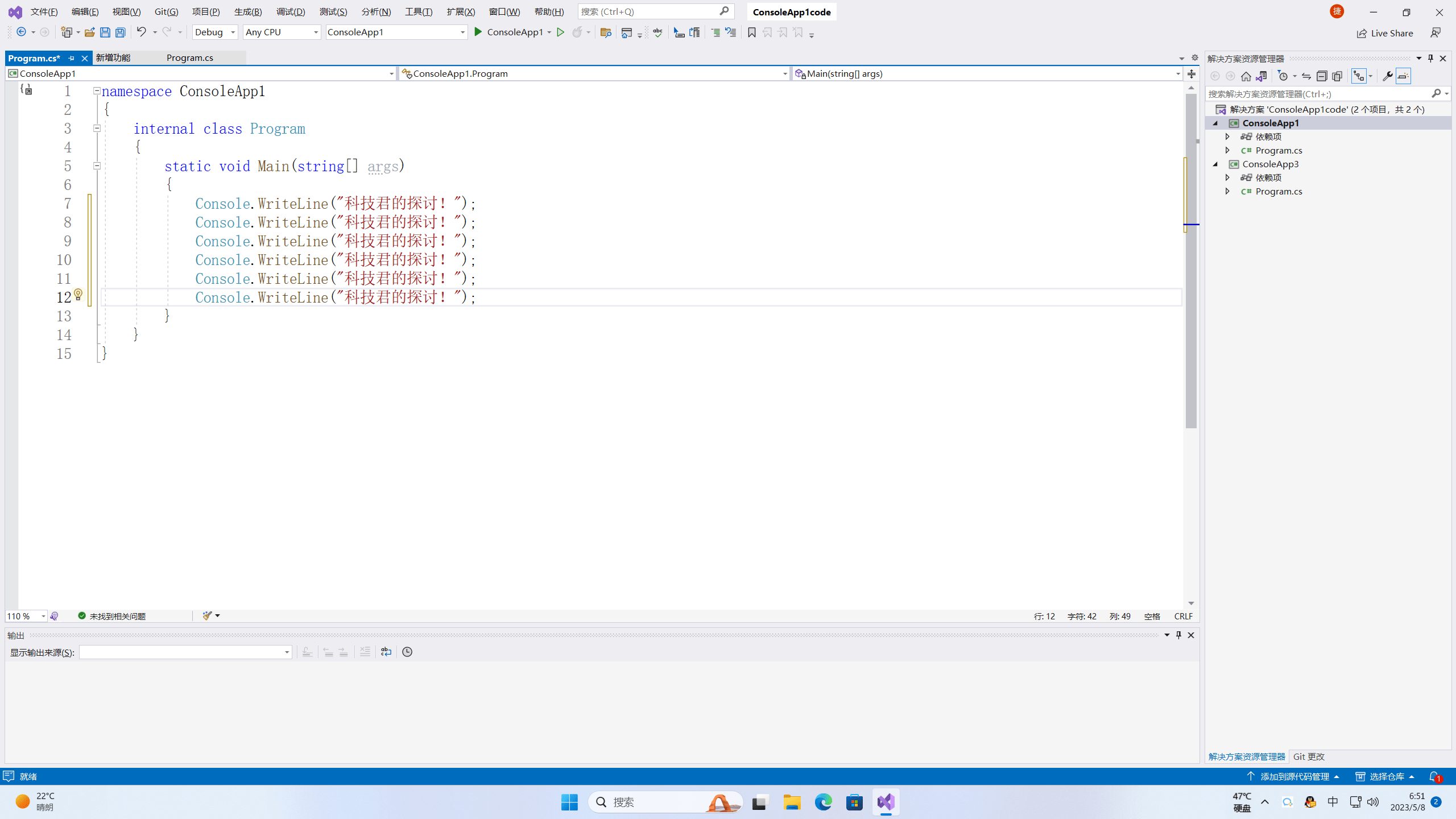The width and height of the screenshot is (1456, 819).
Task: Open the 110 % zoom level dropdown
Action: 26,616
